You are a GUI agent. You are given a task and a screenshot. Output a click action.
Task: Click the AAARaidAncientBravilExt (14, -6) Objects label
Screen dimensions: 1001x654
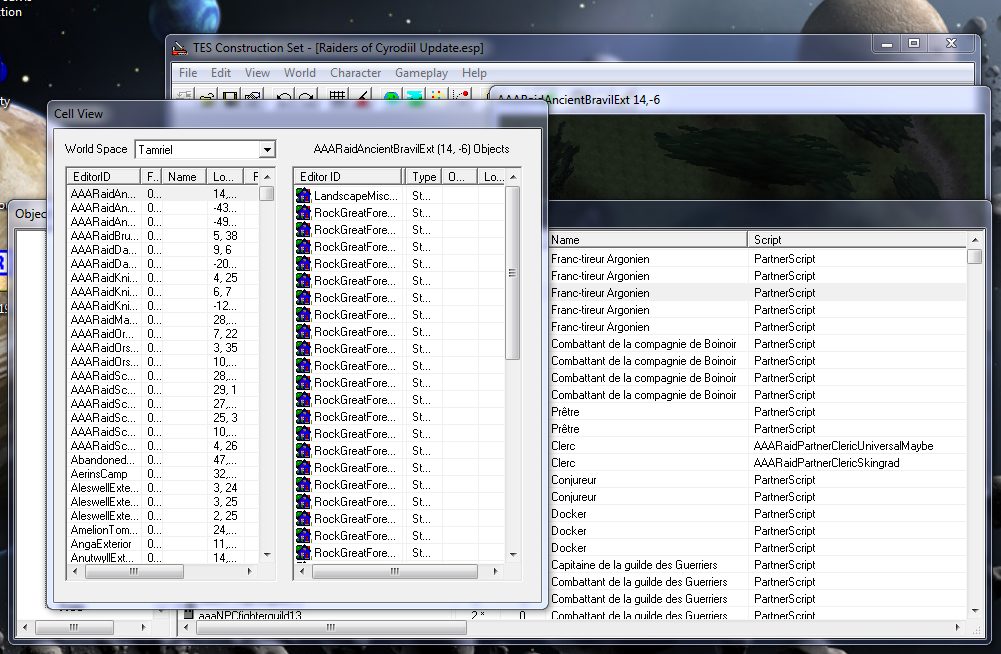coord(411,149)
